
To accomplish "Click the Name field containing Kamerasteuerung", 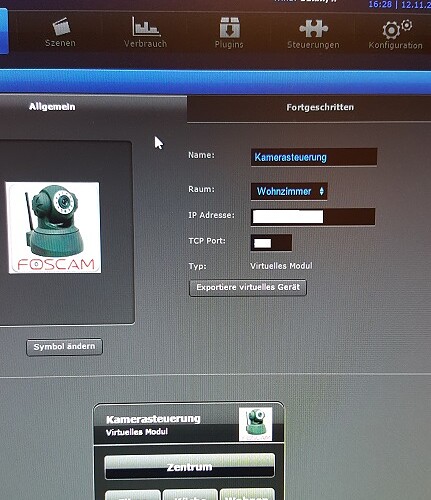I will [x=314, y=157].
